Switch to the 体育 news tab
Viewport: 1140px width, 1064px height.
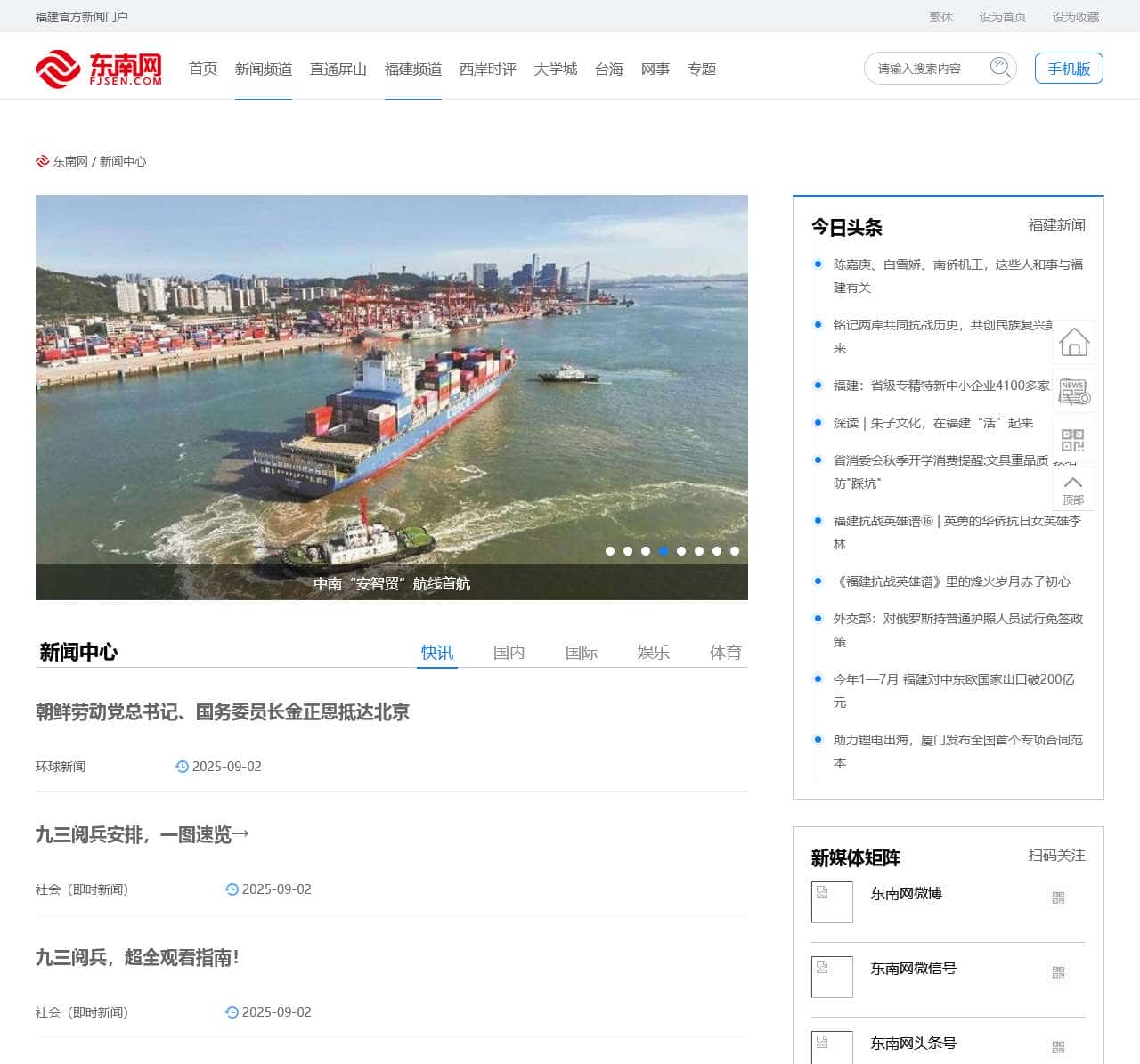point(725,653)
